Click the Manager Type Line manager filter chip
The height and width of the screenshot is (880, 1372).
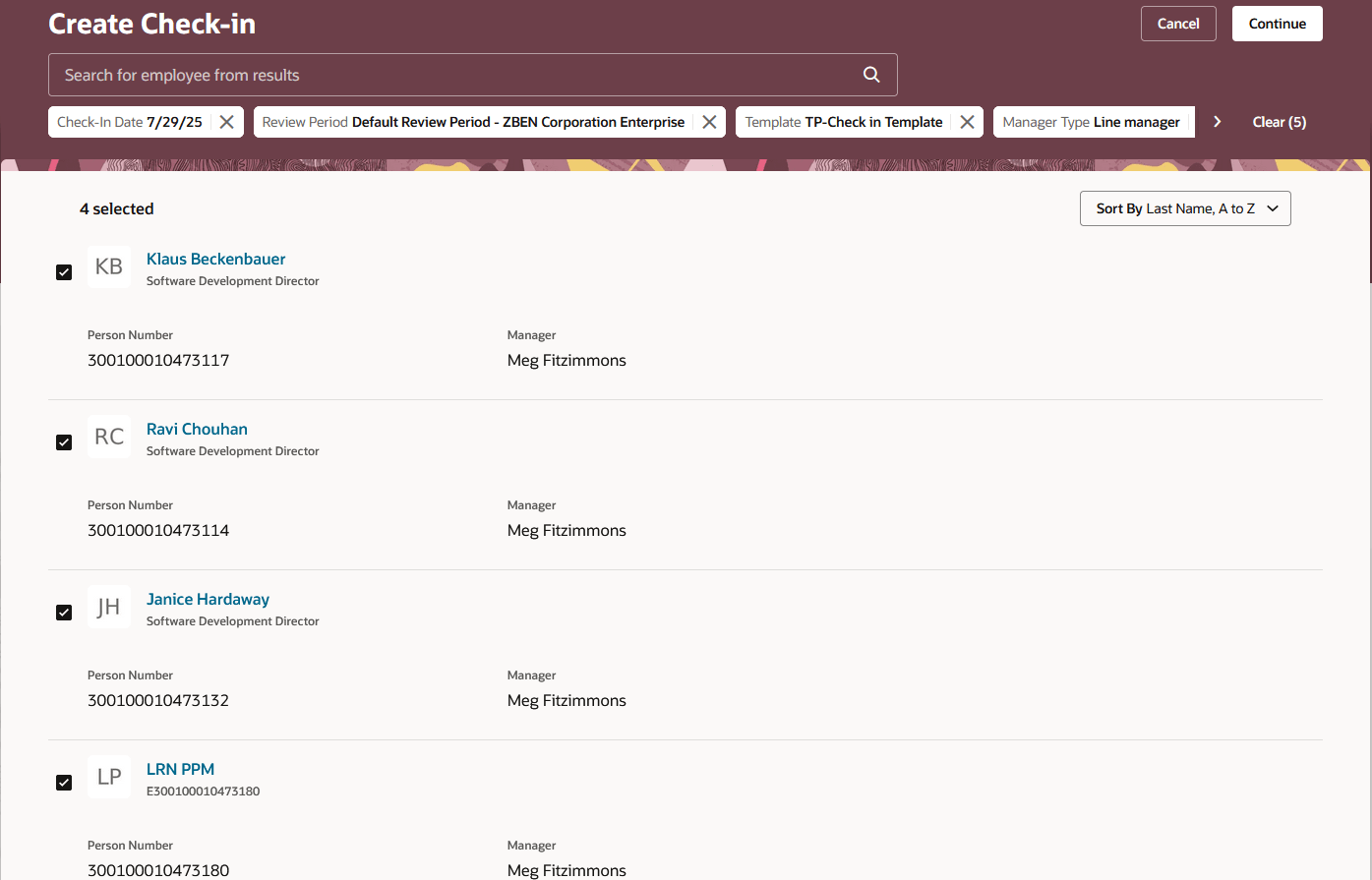[1094, 121]
